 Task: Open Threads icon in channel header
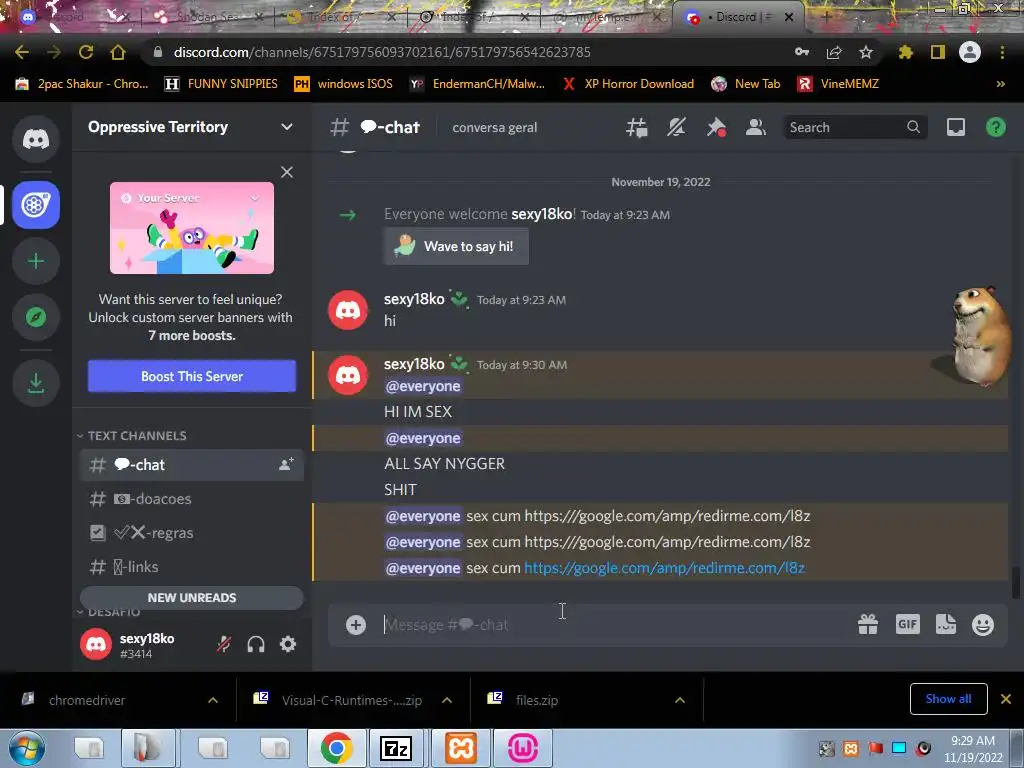[637, 127]
